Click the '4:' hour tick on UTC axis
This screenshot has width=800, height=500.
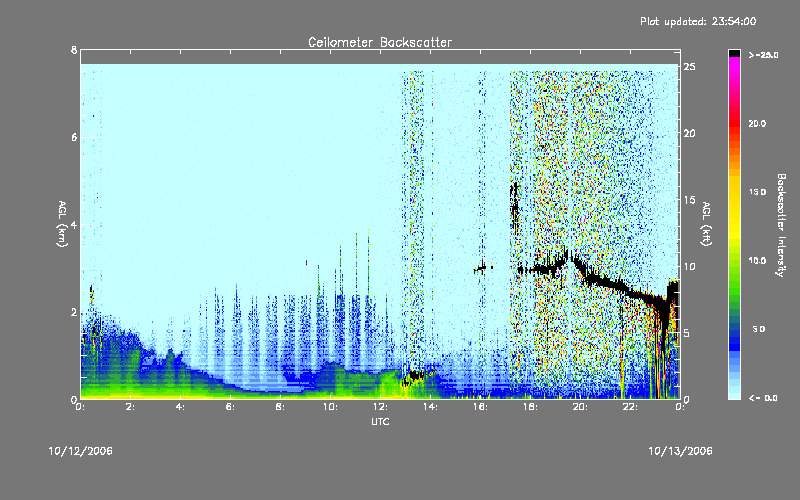tap(181, 407)
